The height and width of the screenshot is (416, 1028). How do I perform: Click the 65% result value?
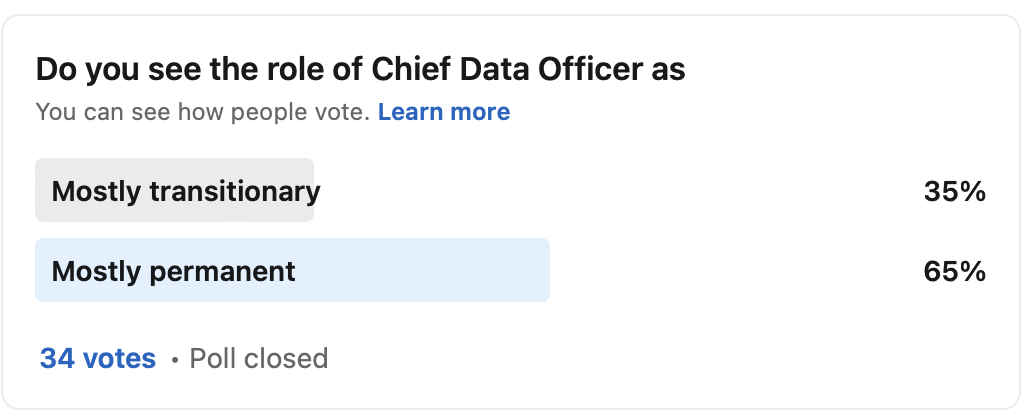(x=955, y=271)
